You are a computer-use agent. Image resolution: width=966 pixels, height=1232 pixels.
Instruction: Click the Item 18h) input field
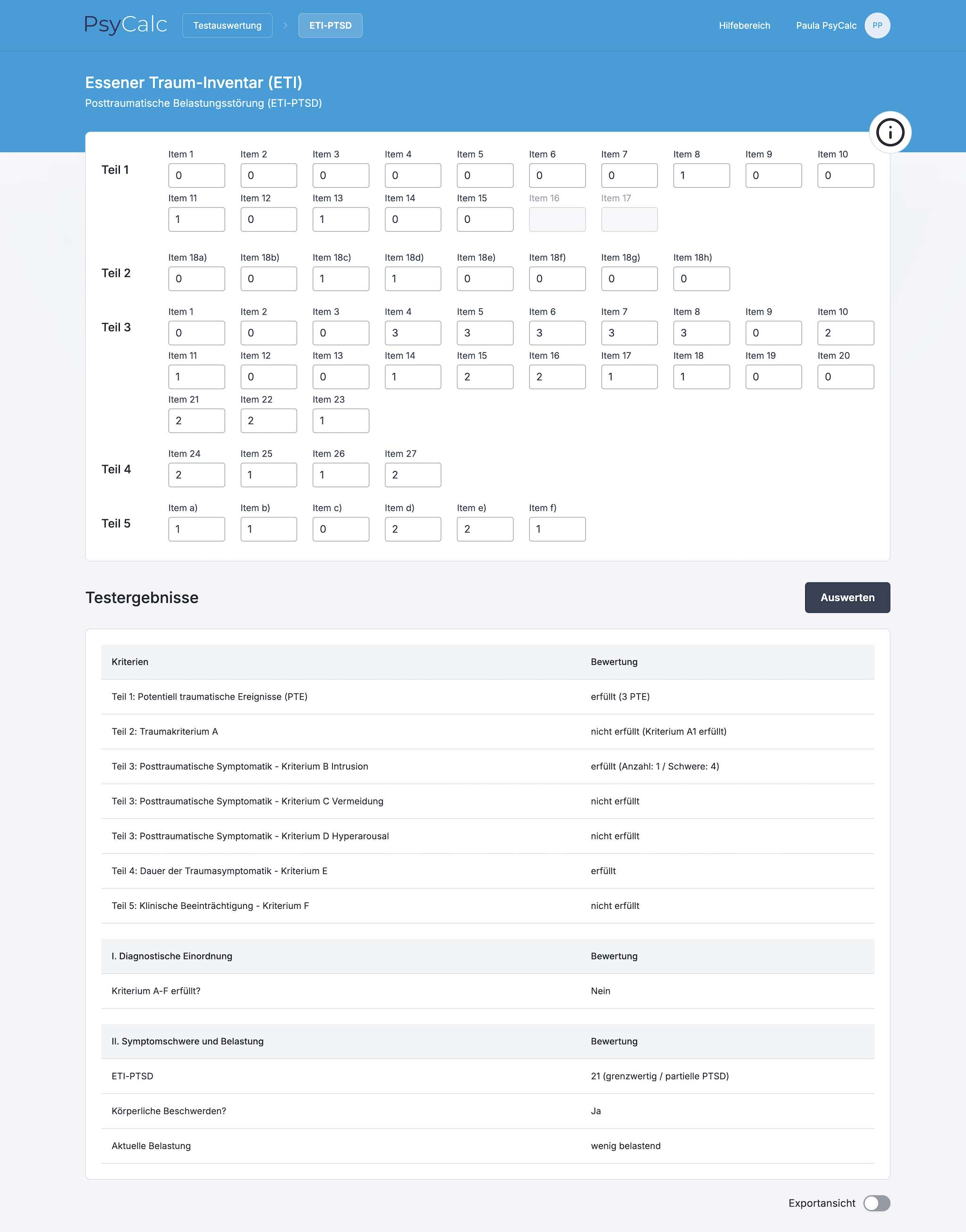point(701,279)
